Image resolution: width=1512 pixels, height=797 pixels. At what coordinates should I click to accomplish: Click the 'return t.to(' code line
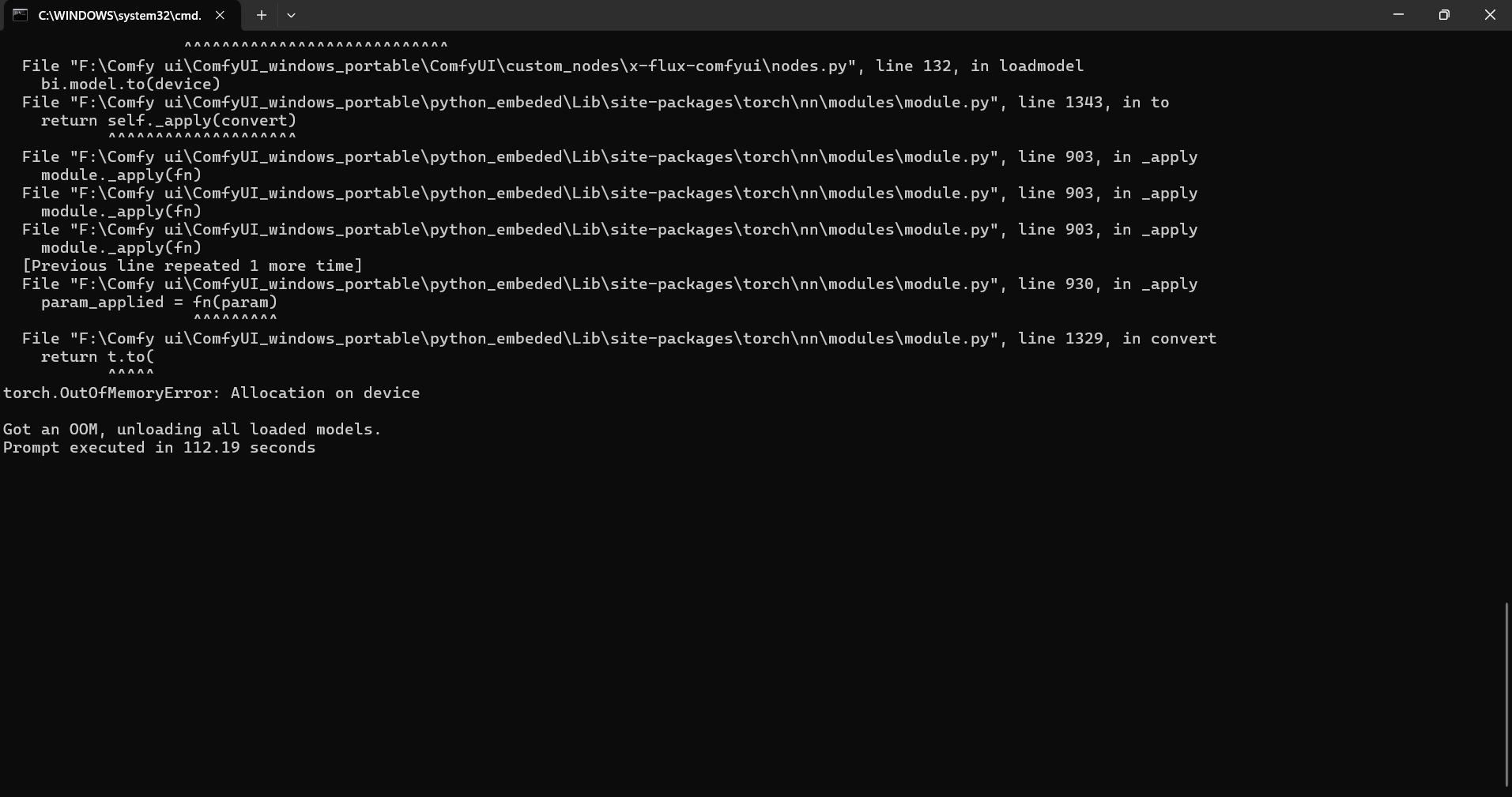[98, 357]
